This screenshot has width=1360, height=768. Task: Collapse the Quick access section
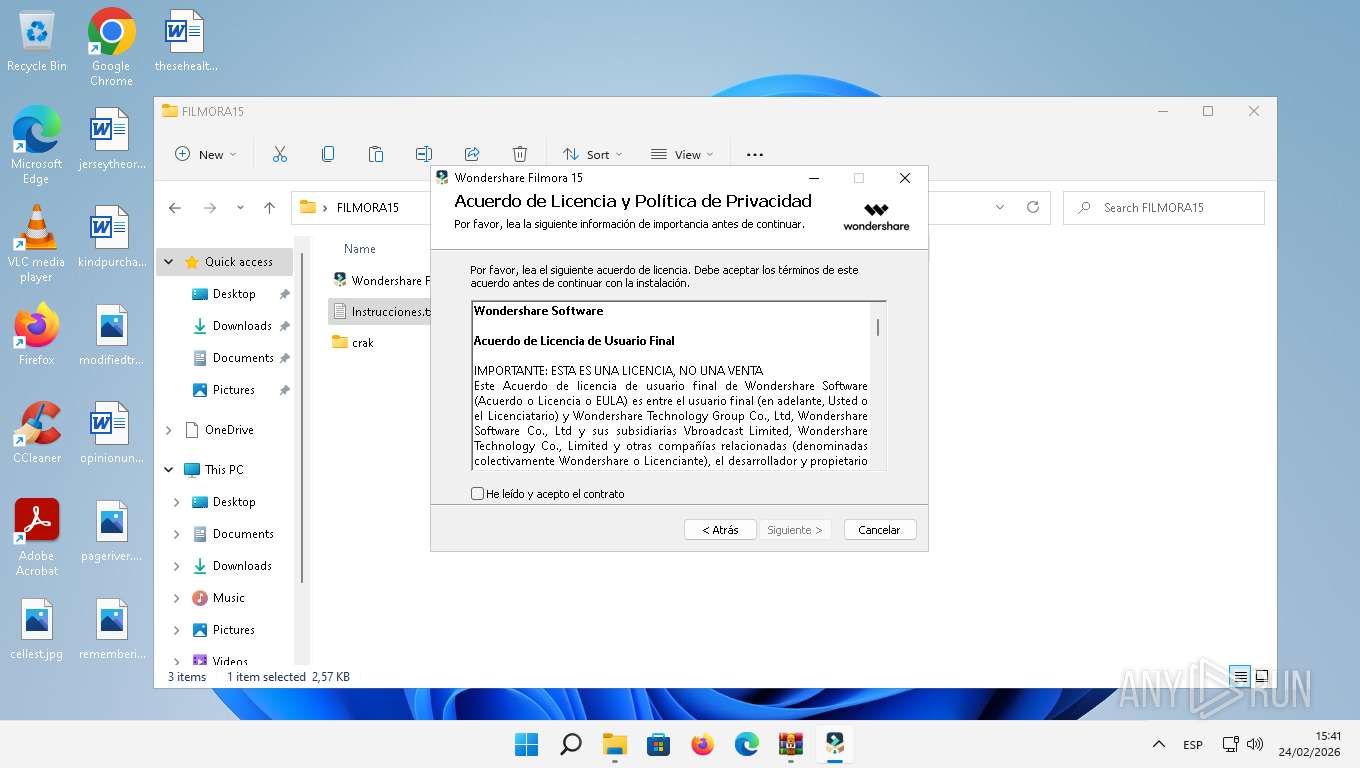(169, 262)
